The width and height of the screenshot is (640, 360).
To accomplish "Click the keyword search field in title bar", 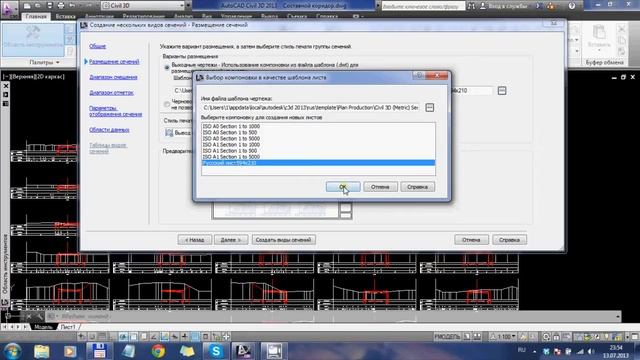I will [423, 6].
